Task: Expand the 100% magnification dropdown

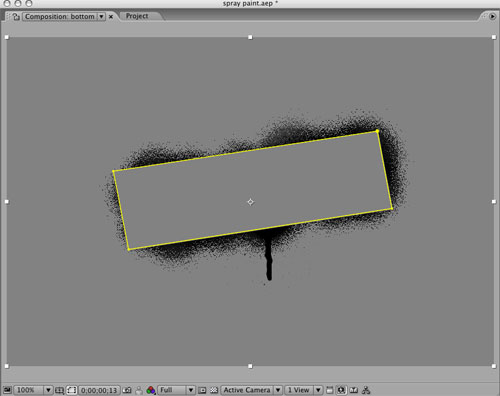Action: click(x=33, y=390)
